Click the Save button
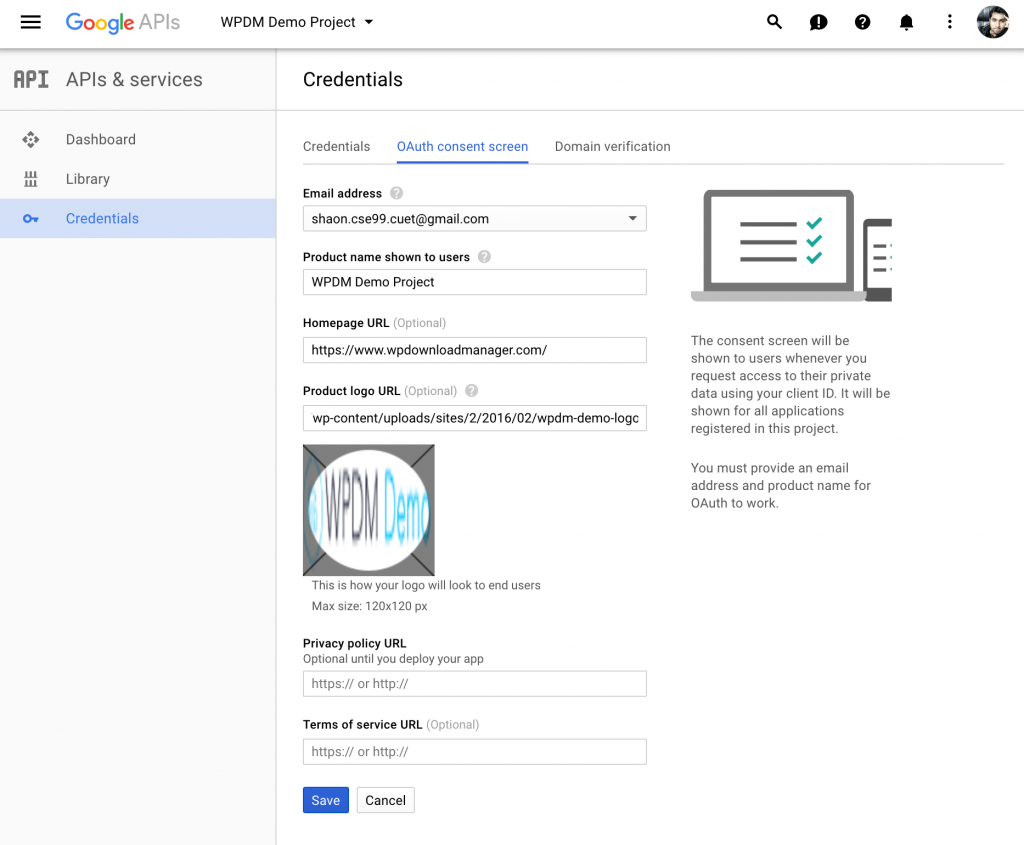This screenshot has width=1024, height=845. (326, 800)
